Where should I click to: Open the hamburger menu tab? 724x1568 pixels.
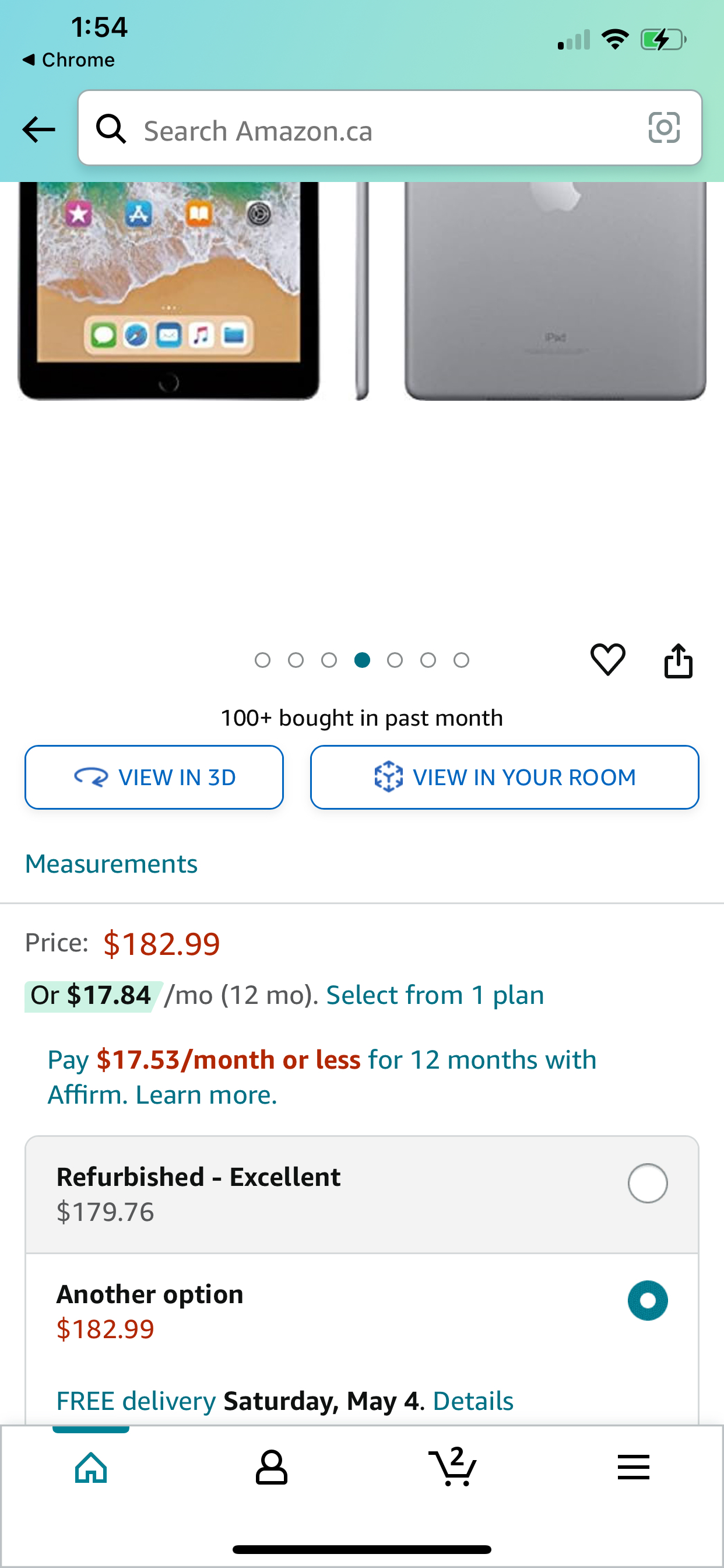pyautogui.click(x=633, y=1467)
